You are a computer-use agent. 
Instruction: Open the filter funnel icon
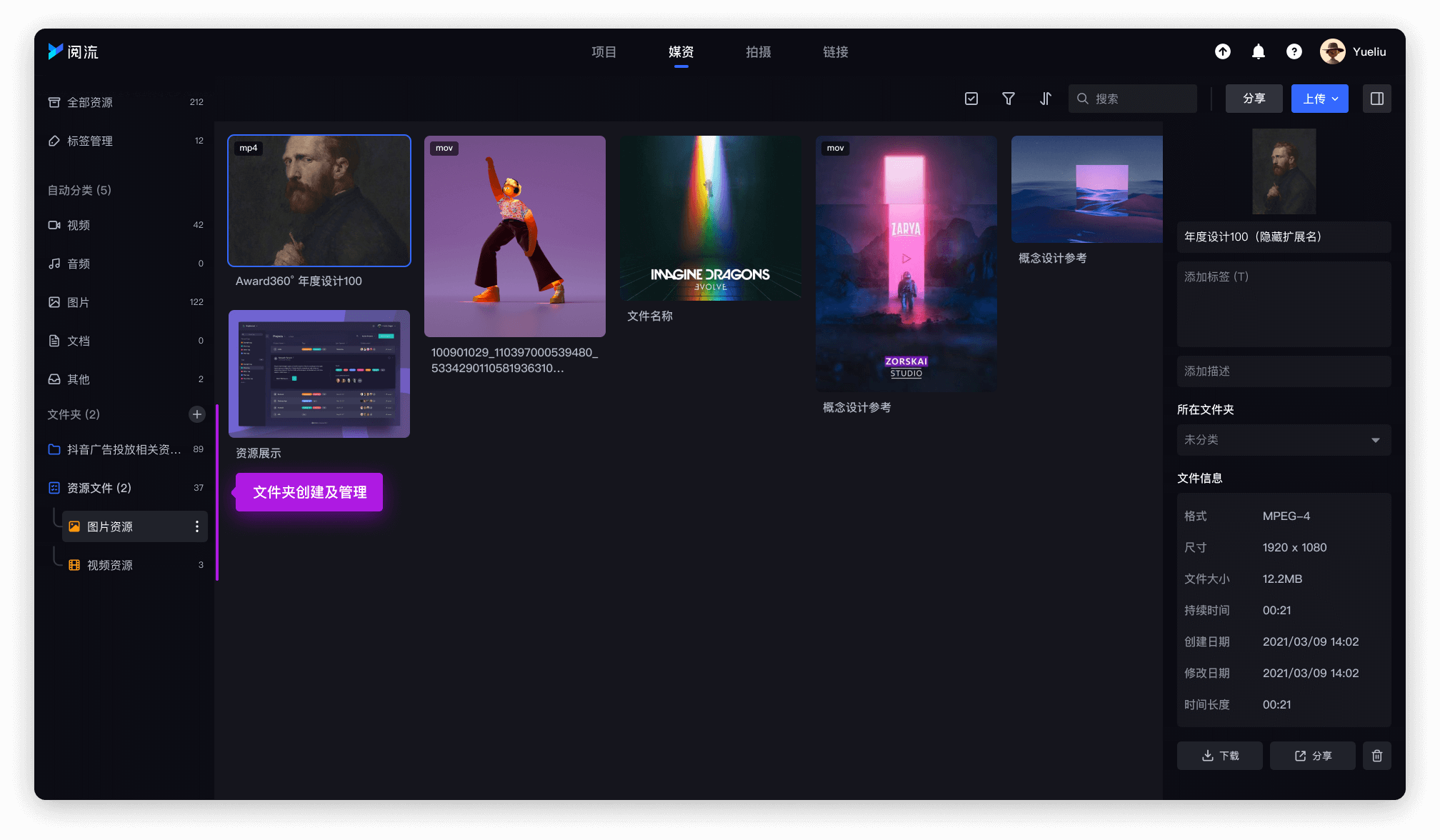tap(1009, 99)
